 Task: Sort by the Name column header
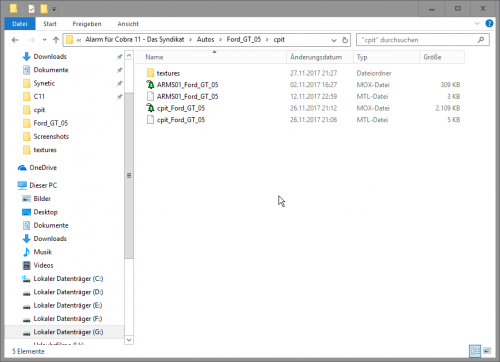(212, 57)
